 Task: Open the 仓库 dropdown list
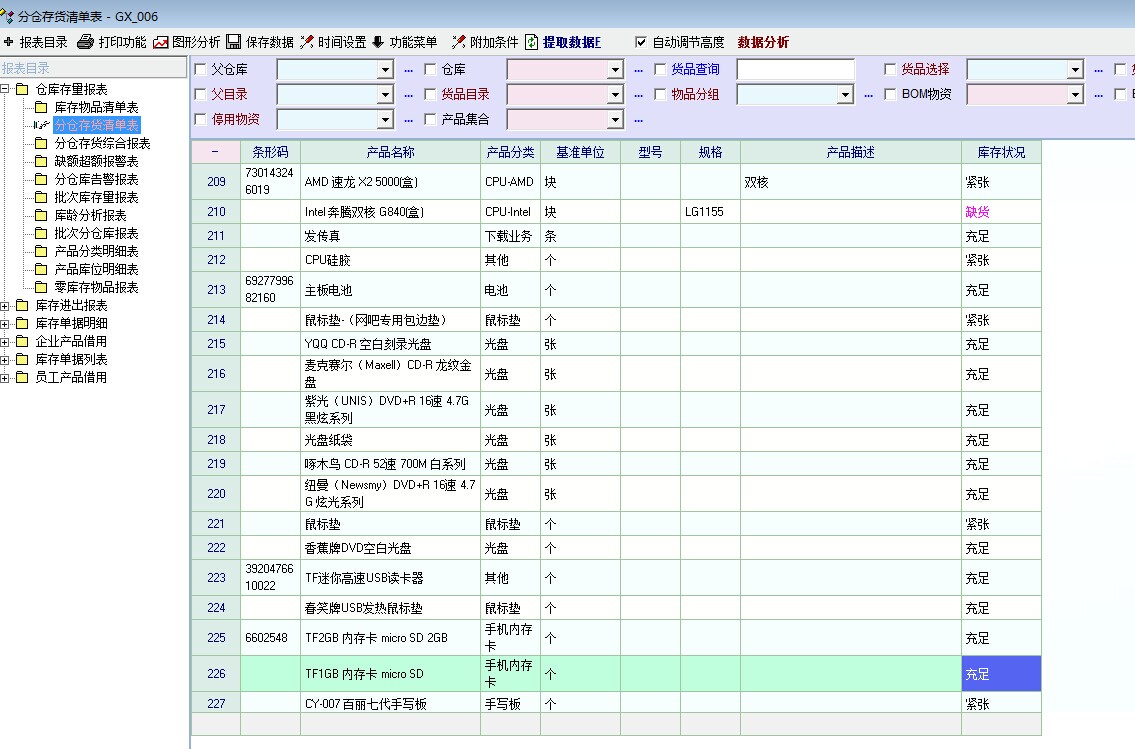coord(615,70)
